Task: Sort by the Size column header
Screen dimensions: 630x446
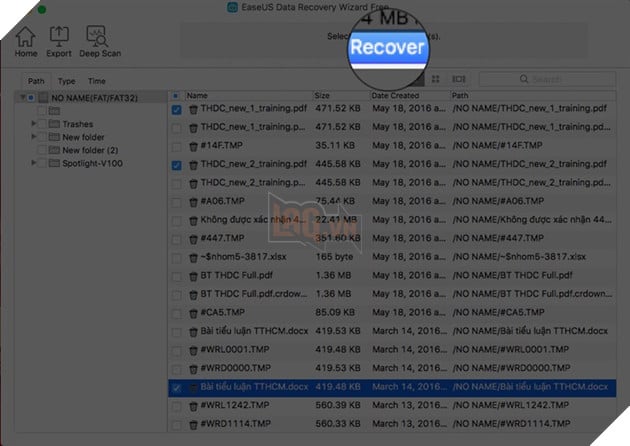Action: click(341, 96)
